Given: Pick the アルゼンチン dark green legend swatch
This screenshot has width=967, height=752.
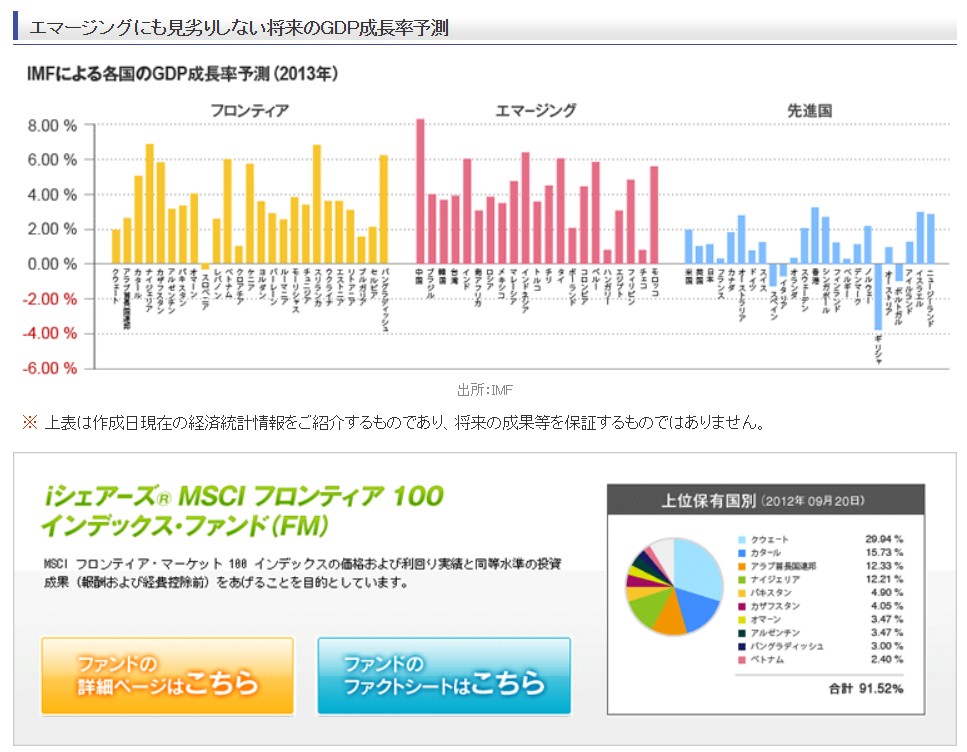Looking at the screenshot, I should pos(742,633).
